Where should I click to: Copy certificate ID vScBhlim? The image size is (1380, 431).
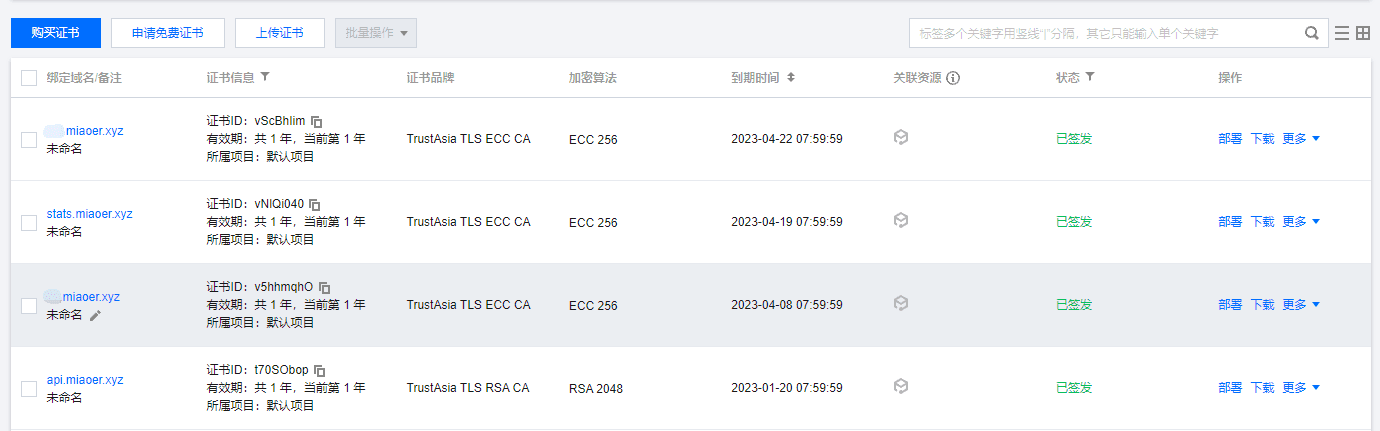[317, 121]
